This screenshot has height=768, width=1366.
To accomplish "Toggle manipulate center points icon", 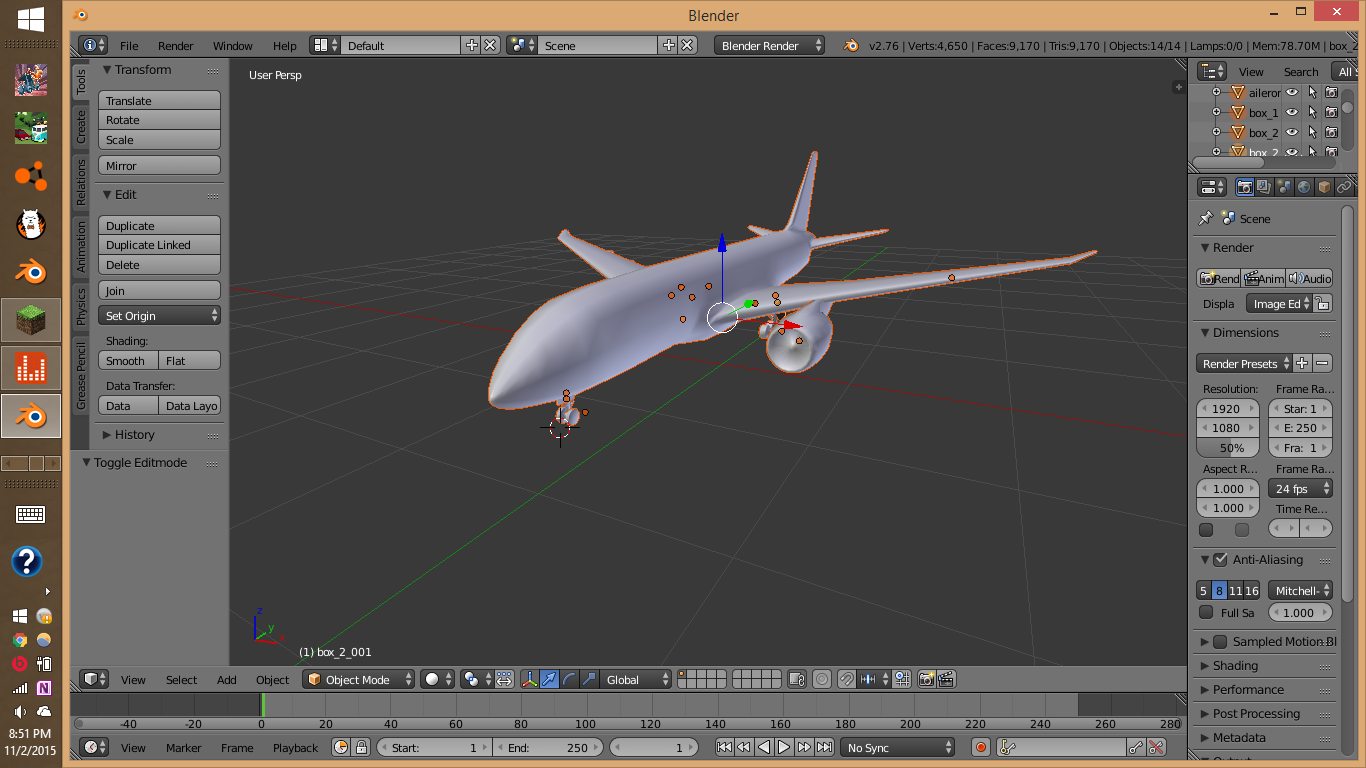I will point(504,679).
